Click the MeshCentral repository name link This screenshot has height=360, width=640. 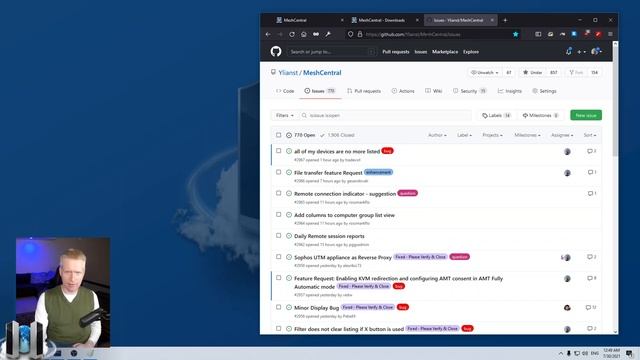[322, 73]
